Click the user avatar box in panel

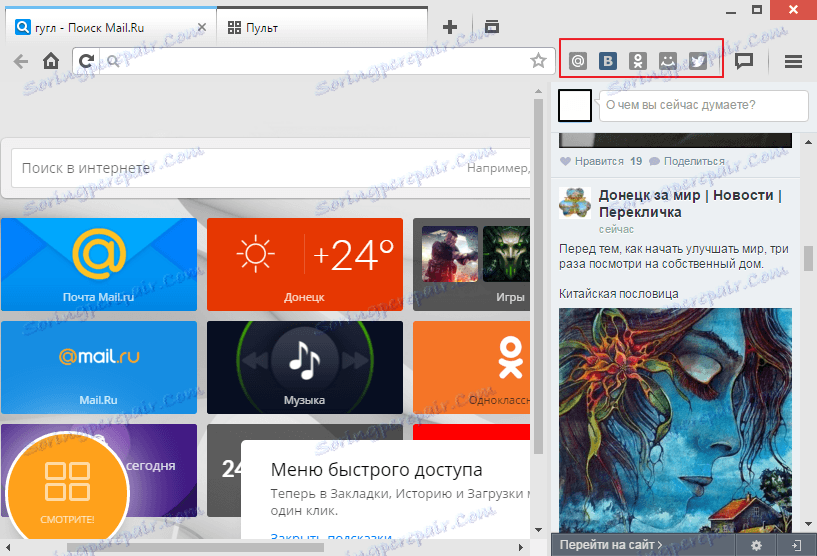point(575,105)
